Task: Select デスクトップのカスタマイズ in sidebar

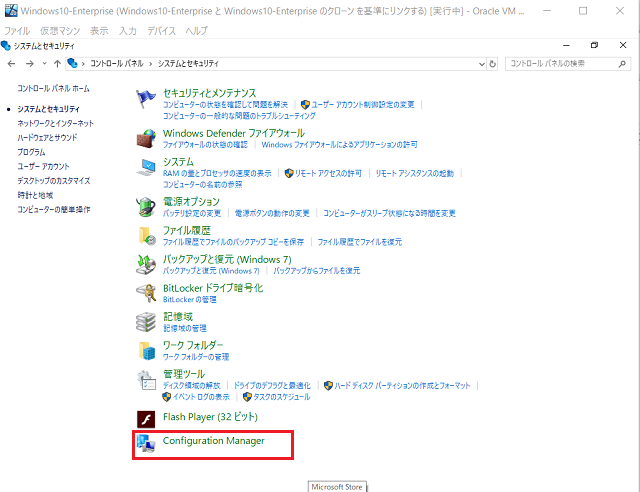Action: 53,180
